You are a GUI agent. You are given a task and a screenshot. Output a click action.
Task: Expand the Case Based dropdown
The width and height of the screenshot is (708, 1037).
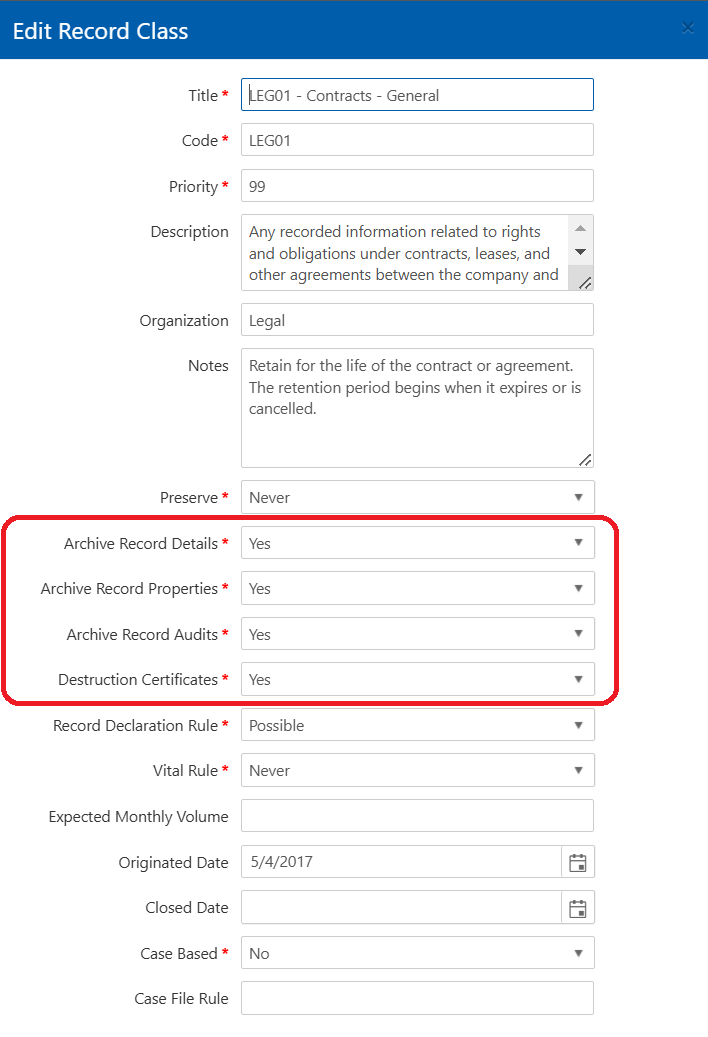point(417,953)
